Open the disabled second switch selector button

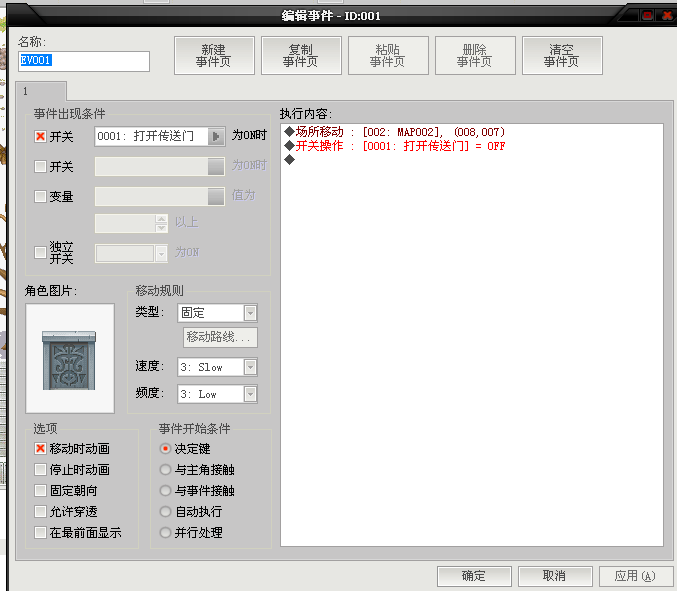[216, 166]
